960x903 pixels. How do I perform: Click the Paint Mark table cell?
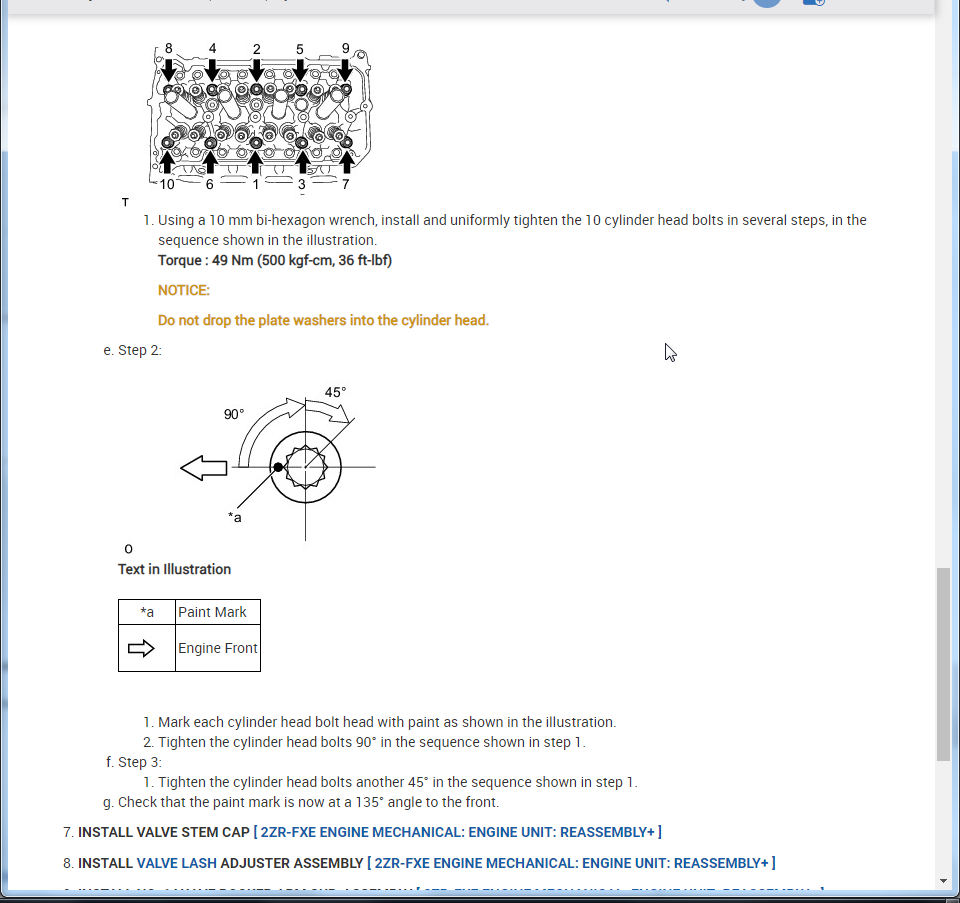pos(218,612)
